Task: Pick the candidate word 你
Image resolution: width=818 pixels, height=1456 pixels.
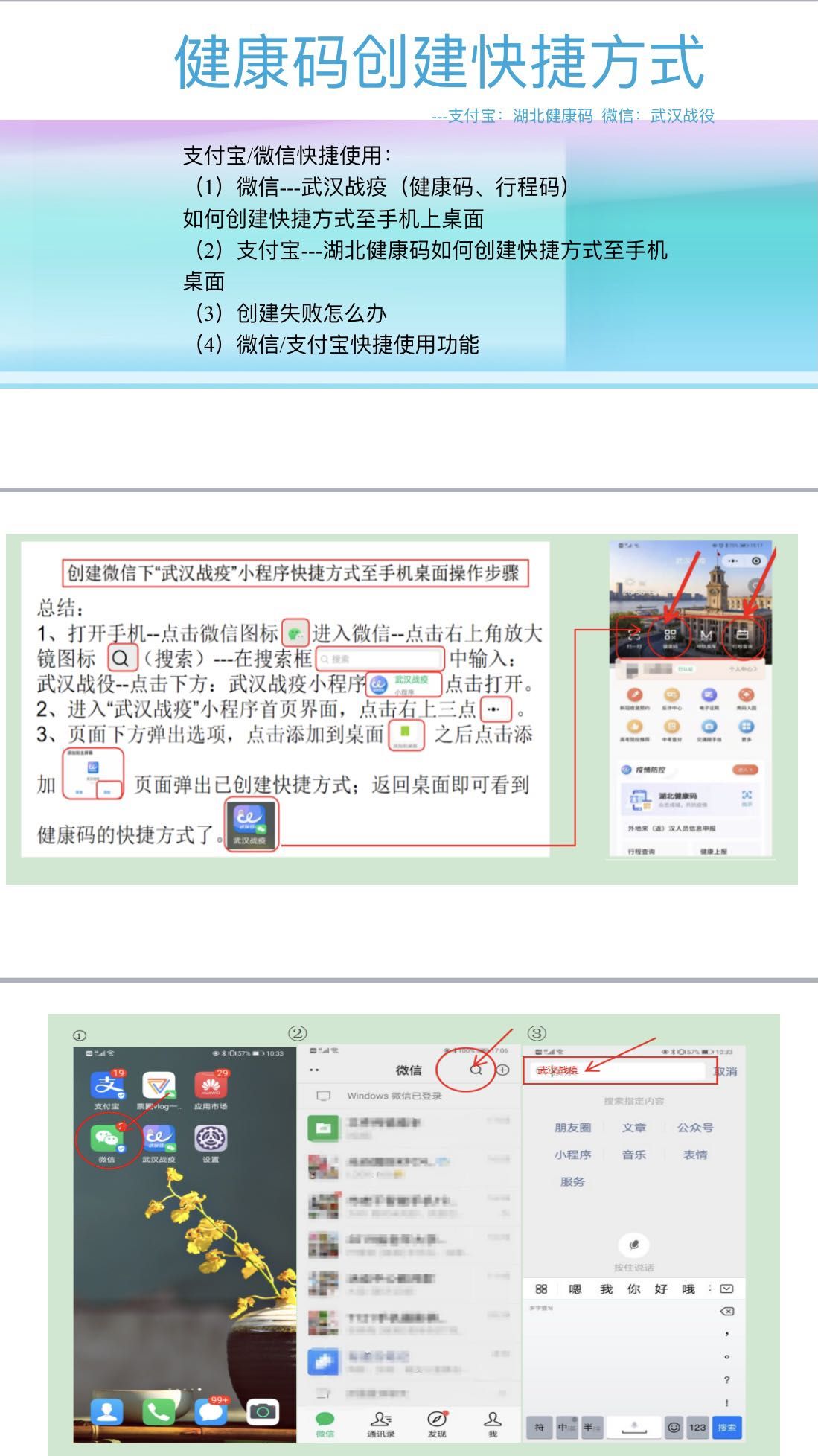Action: pyautogui.click(x=633, y=1289)
